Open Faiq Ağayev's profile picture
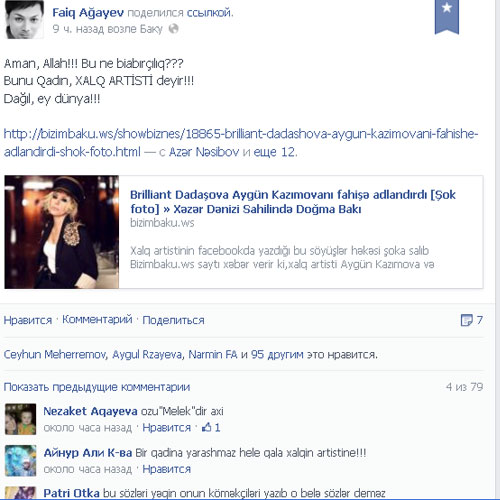 [24, 19]
